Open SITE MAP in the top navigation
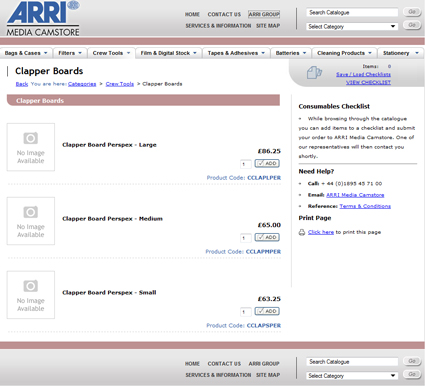 [268, 26]
